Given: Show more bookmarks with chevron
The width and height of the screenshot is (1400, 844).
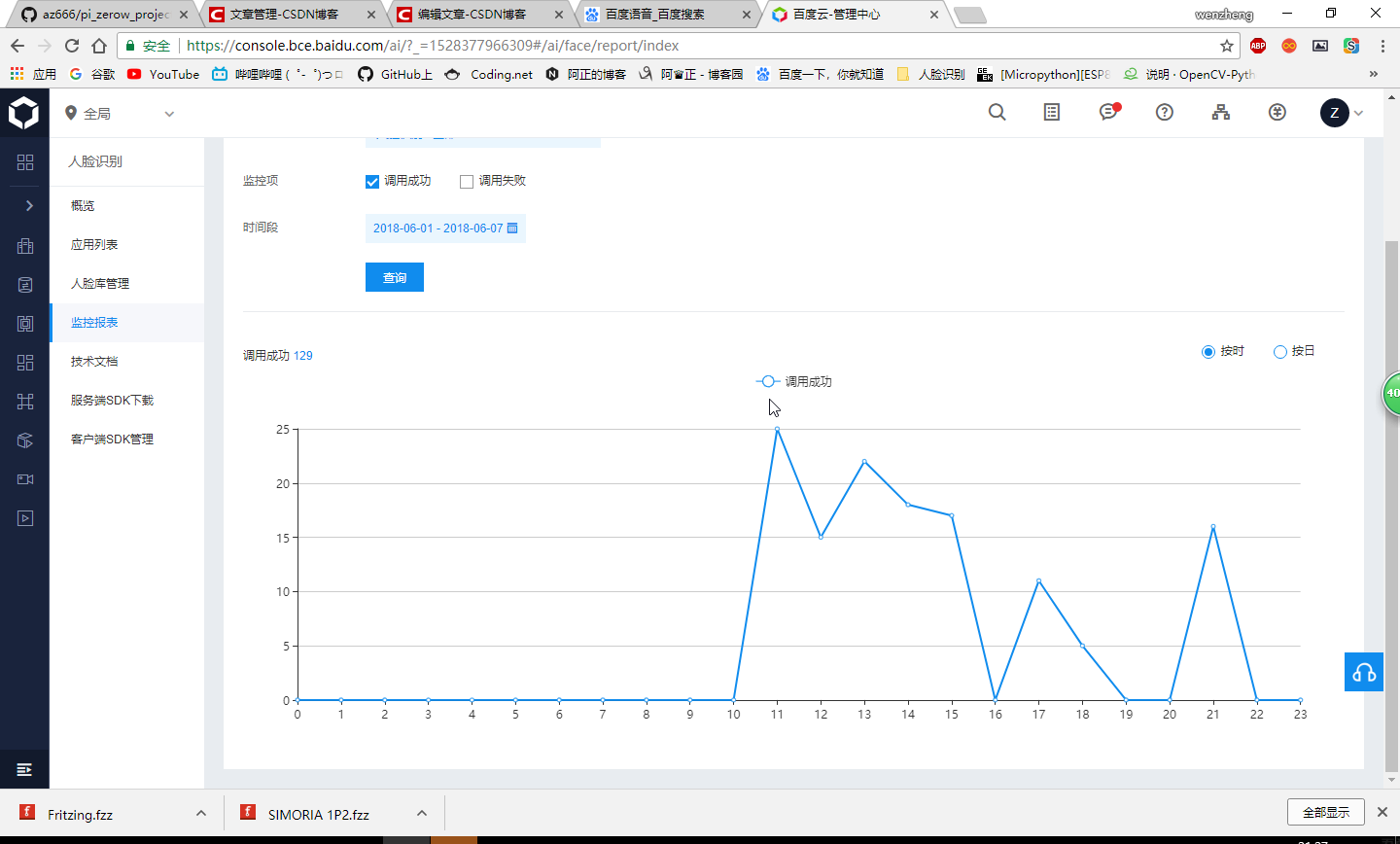Looking at the screenshot, I should coord(1373,74).
